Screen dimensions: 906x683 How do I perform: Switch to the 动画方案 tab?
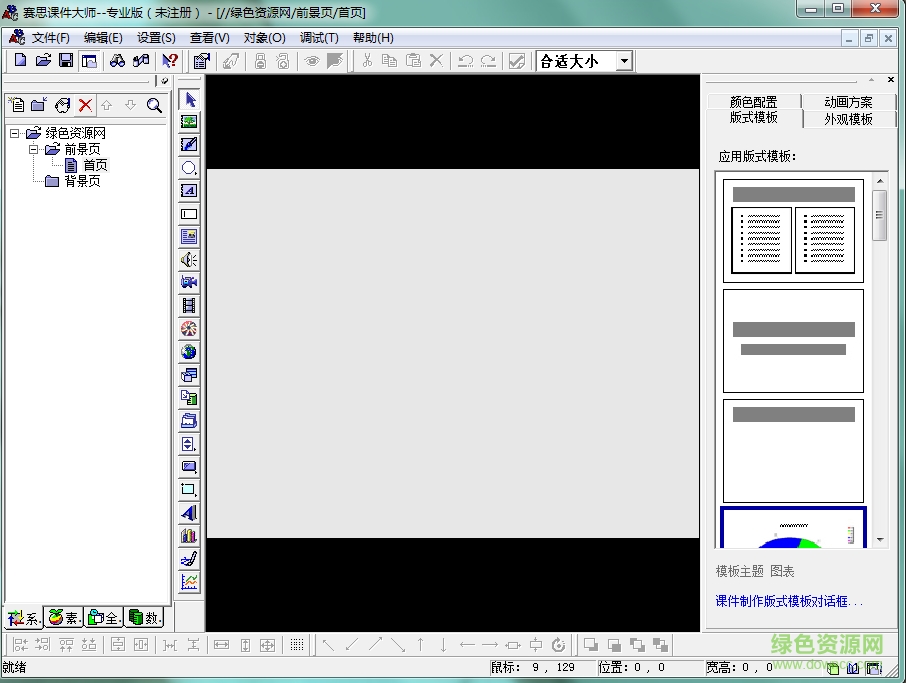848,102
